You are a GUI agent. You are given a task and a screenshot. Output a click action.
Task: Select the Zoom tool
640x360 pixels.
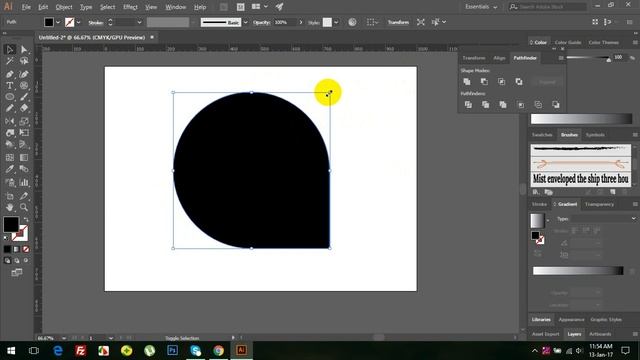point(24,208)
